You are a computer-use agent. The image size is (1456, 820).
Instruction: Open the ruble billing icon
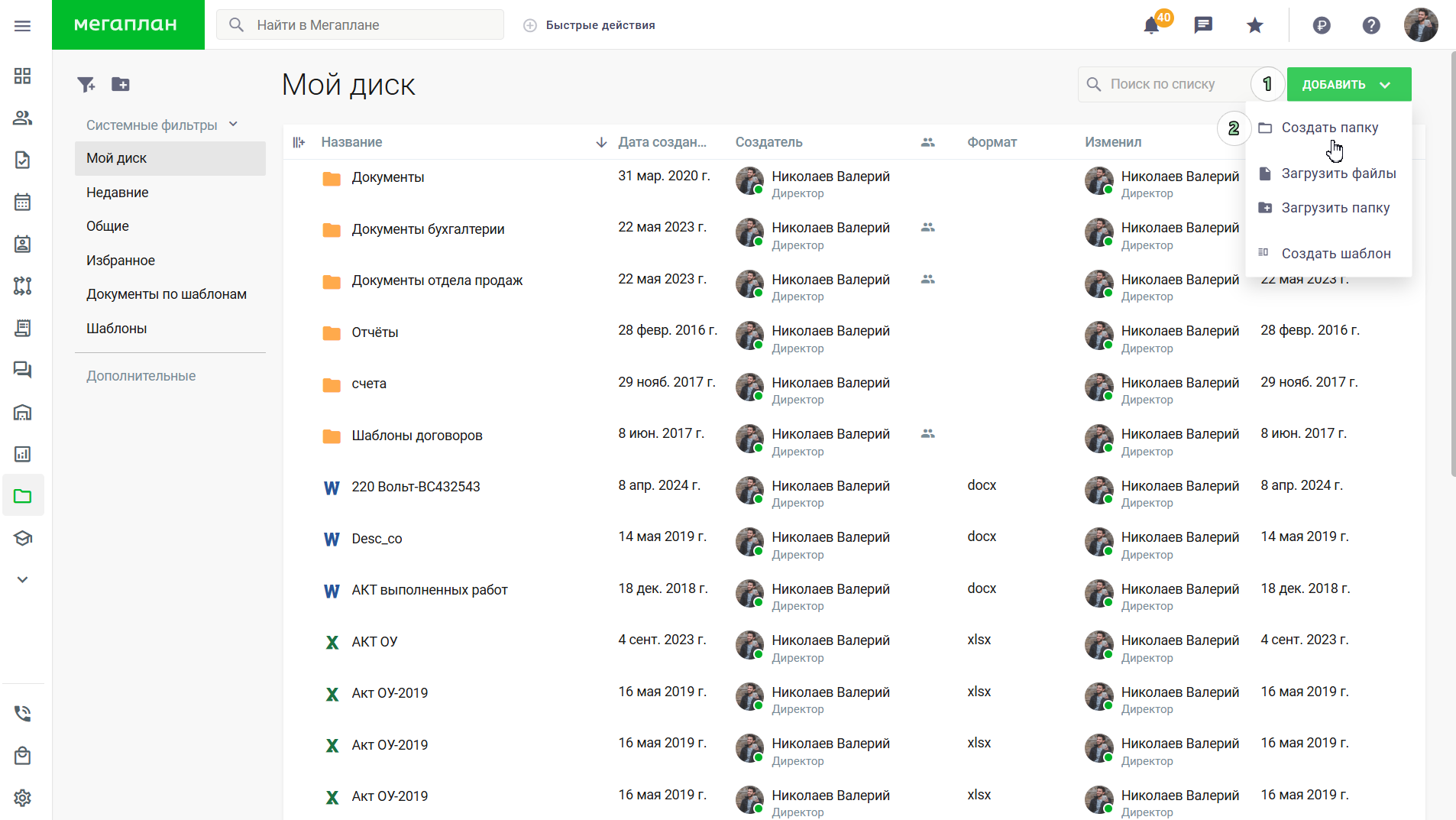[x=1322, y=25]
